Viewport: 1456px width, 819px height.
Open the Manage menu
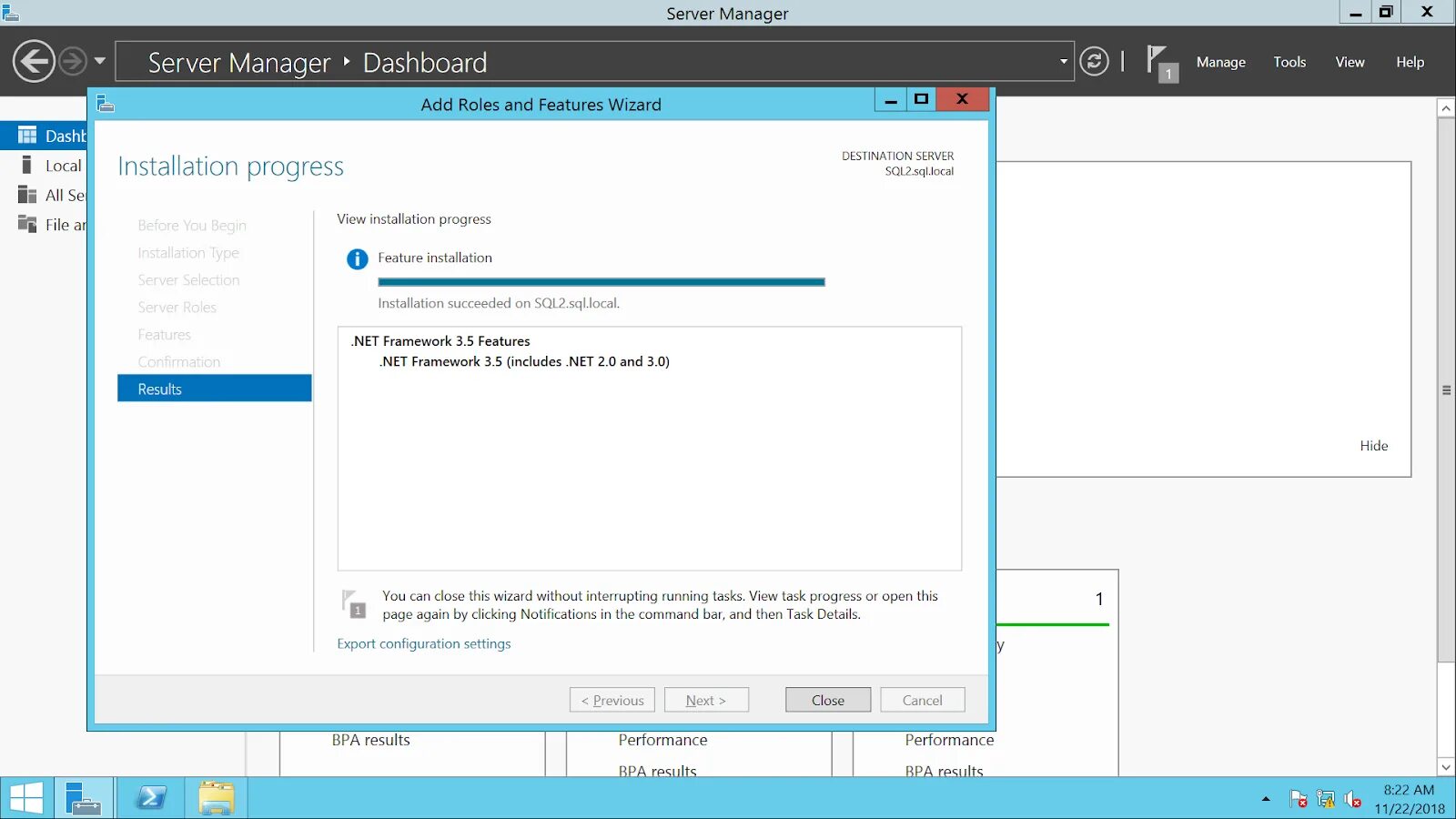click(x=1220, y=62)
